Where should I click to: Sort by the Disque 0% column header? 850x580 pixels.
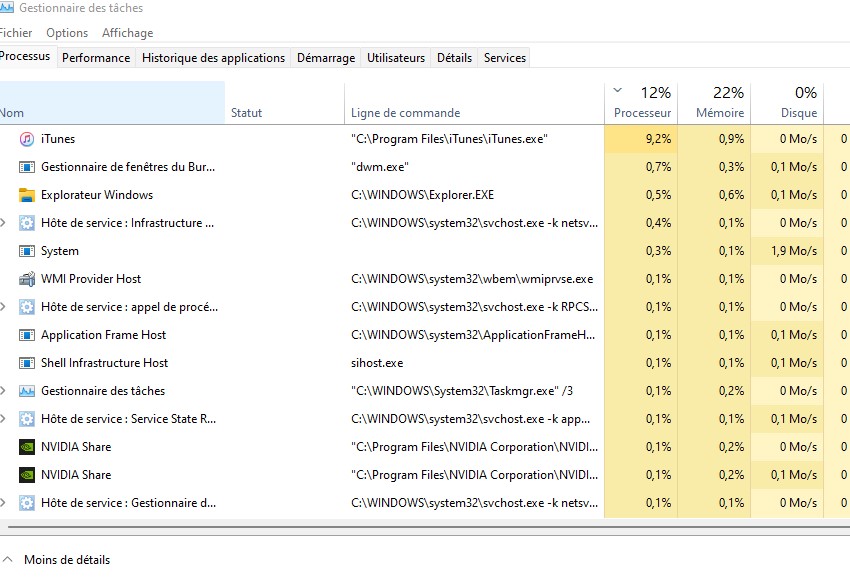coord(787,103)
